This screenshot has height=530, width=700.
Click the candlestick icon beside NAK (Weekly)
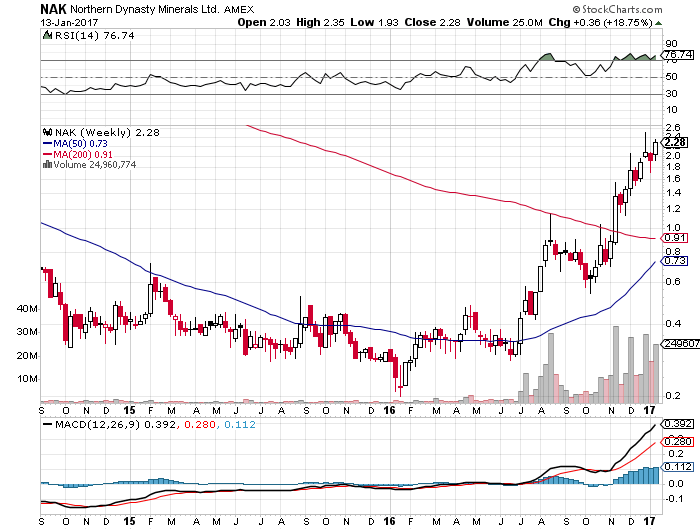point(47,132)
